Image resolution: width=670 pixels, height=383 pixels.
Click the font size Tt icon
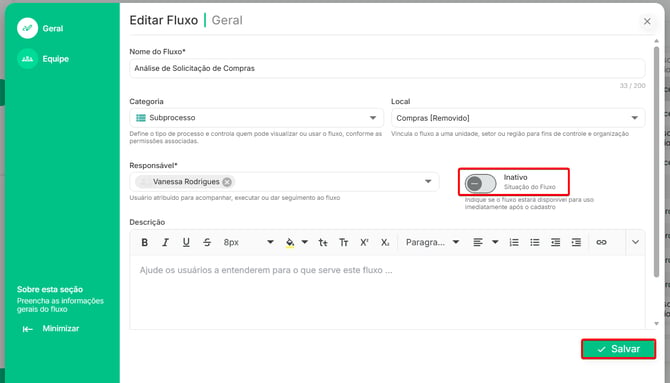point(344,242)
